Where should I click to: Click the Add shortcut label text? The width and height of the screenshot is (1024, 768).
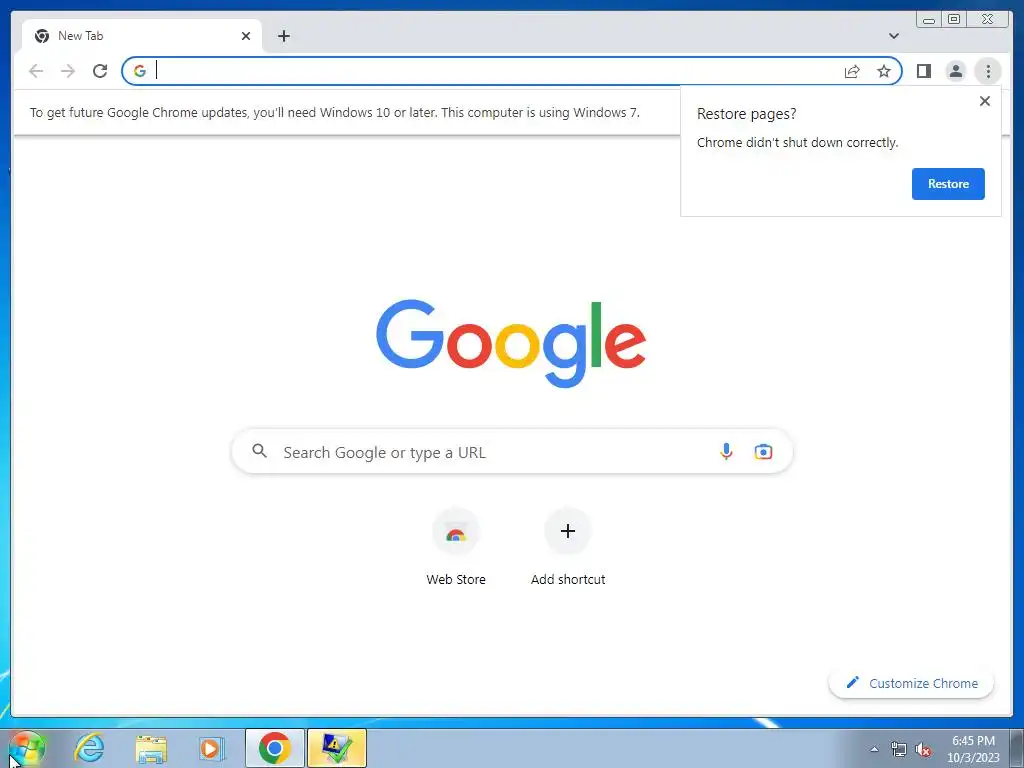click(x=568, y=579)
